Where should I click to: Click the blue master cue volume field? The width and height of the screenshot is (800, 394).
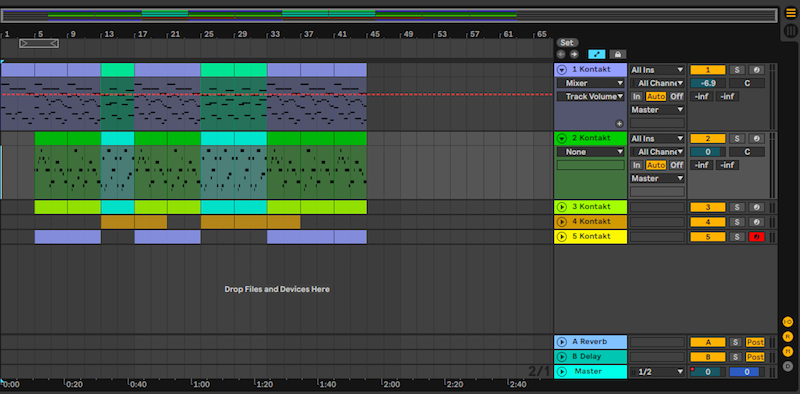click(747, 372)
